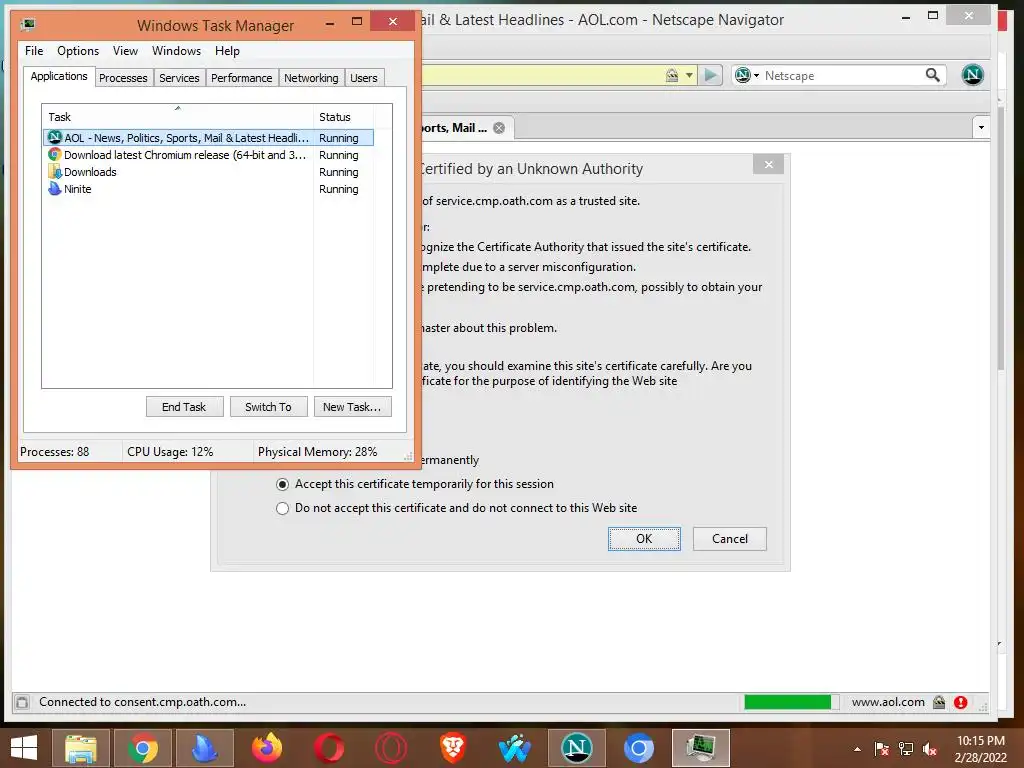This screenshot has width=1024, height=768.
Task: Open the blue Chromium icon on the taskbar
Action: pos(639,748)
